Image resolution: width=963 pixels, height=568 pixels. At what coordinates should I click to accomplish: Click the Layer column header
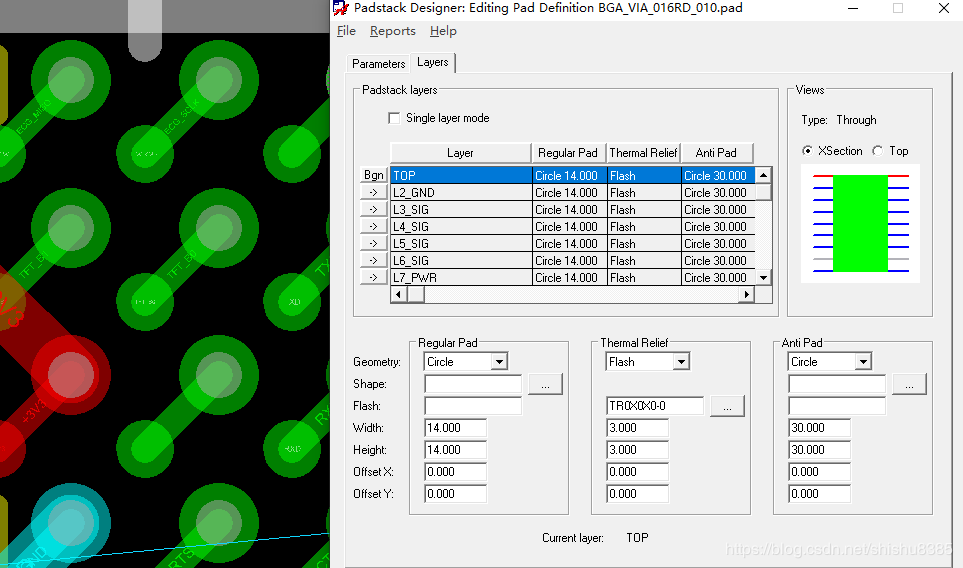tap(460, 153)
